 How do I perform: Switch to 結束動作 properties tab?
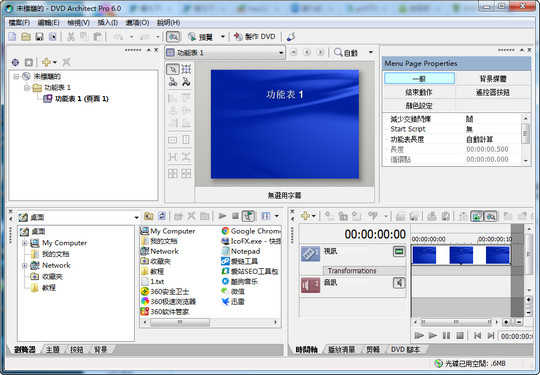click(x=419, y=92)
